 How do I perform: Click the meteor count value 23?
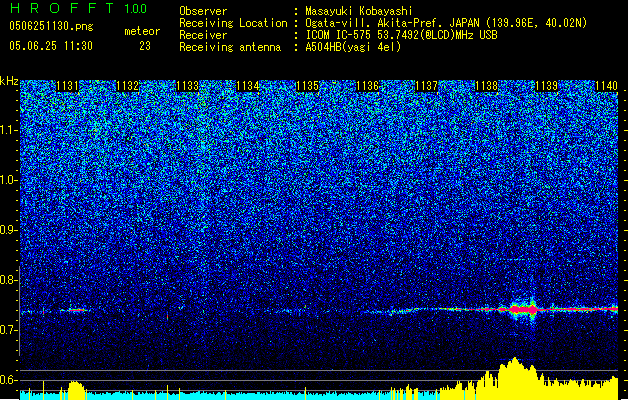[x=145, y=46]
